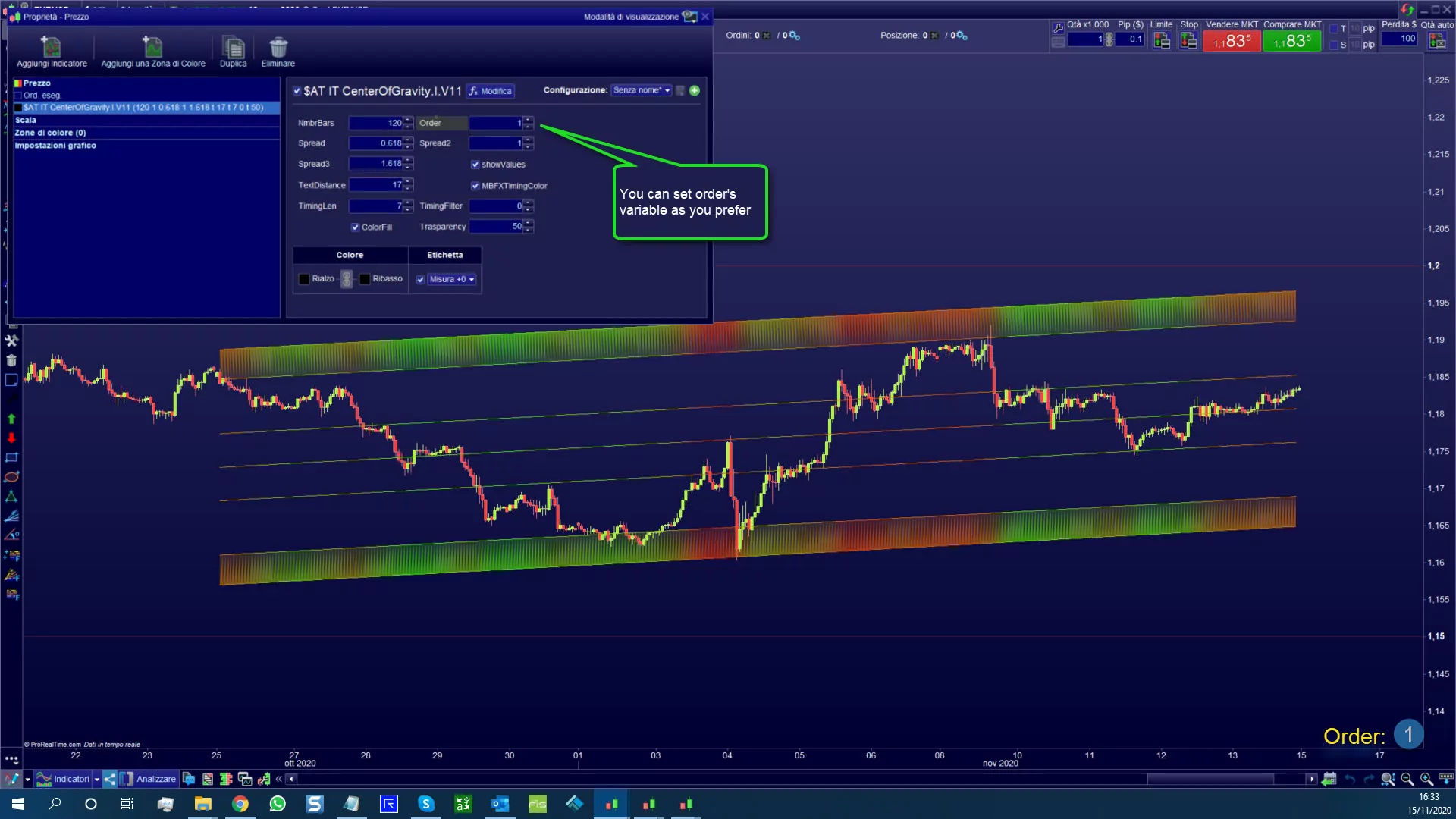The height and width of the screenshot is (819, 1456).
Task: Open Google Chrome from the taskbar
Action: 240,804
